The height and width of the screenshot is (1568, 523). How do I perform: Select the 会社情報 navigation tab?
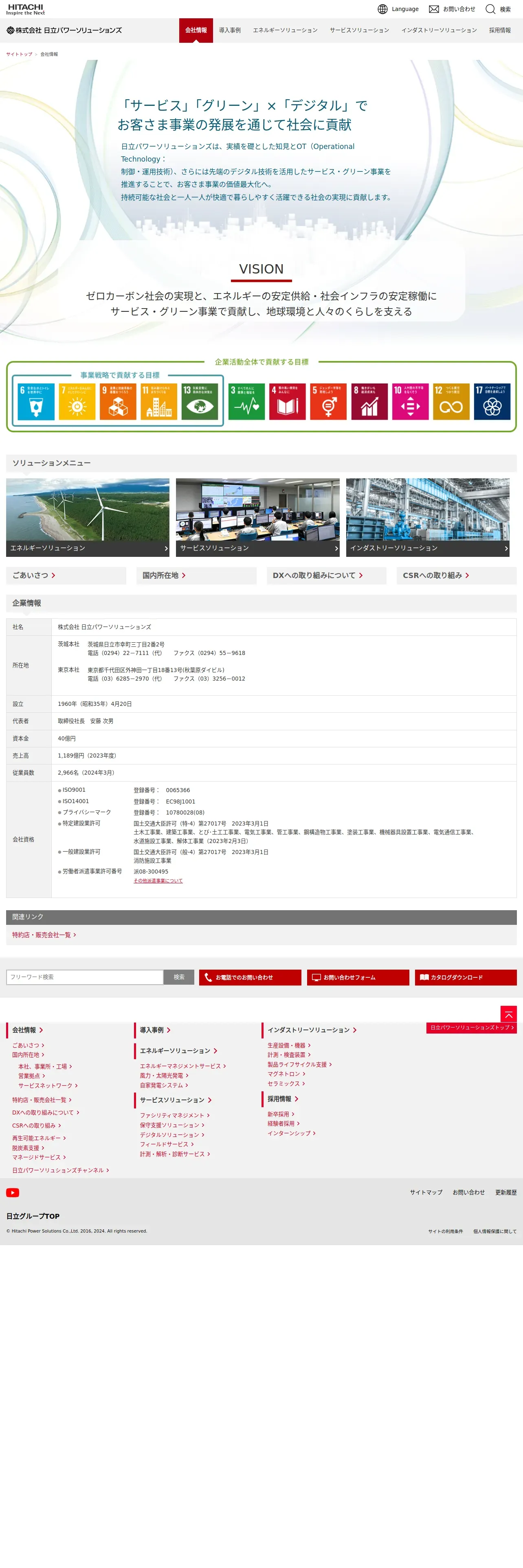pyautogui.click(x=196, y=31)
